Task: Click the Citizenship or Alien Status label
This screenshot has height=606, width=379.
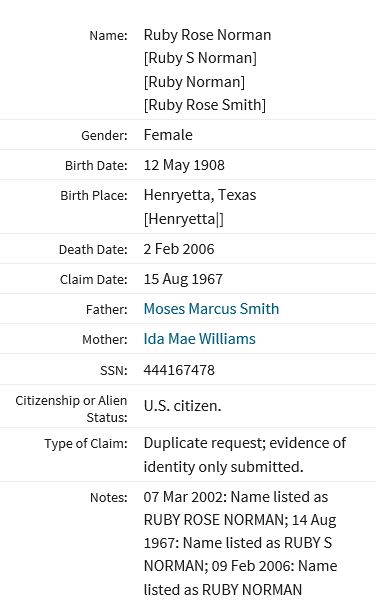Action: pos(71,409)
